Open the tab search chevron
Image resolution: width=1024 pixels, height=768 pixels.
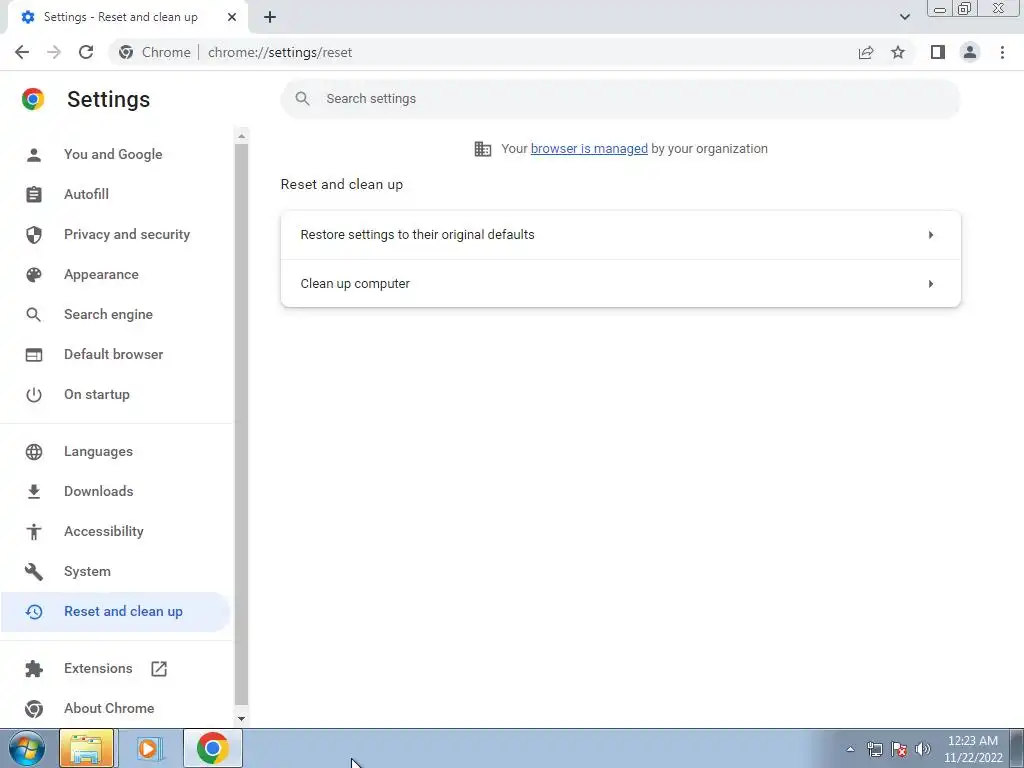(x=904, y=17)
